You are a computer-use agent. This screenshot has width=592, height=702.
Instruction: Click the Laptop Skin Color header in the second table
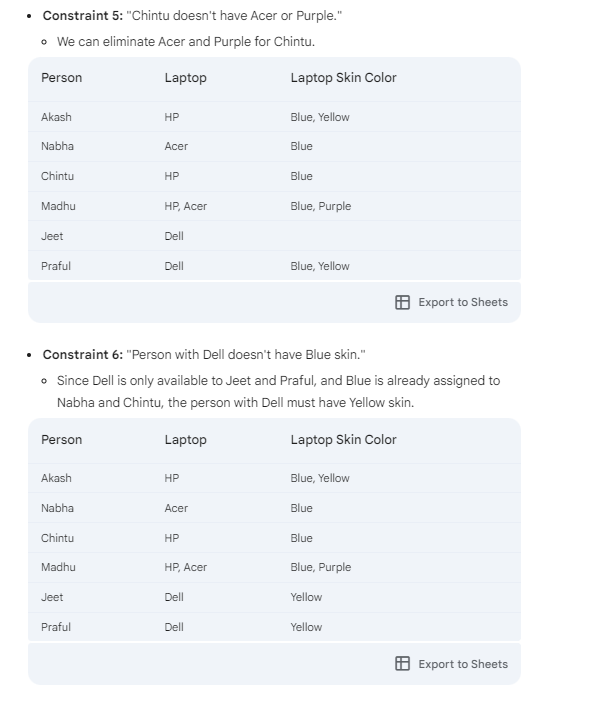pyautogui.click(x=343, y=439)
